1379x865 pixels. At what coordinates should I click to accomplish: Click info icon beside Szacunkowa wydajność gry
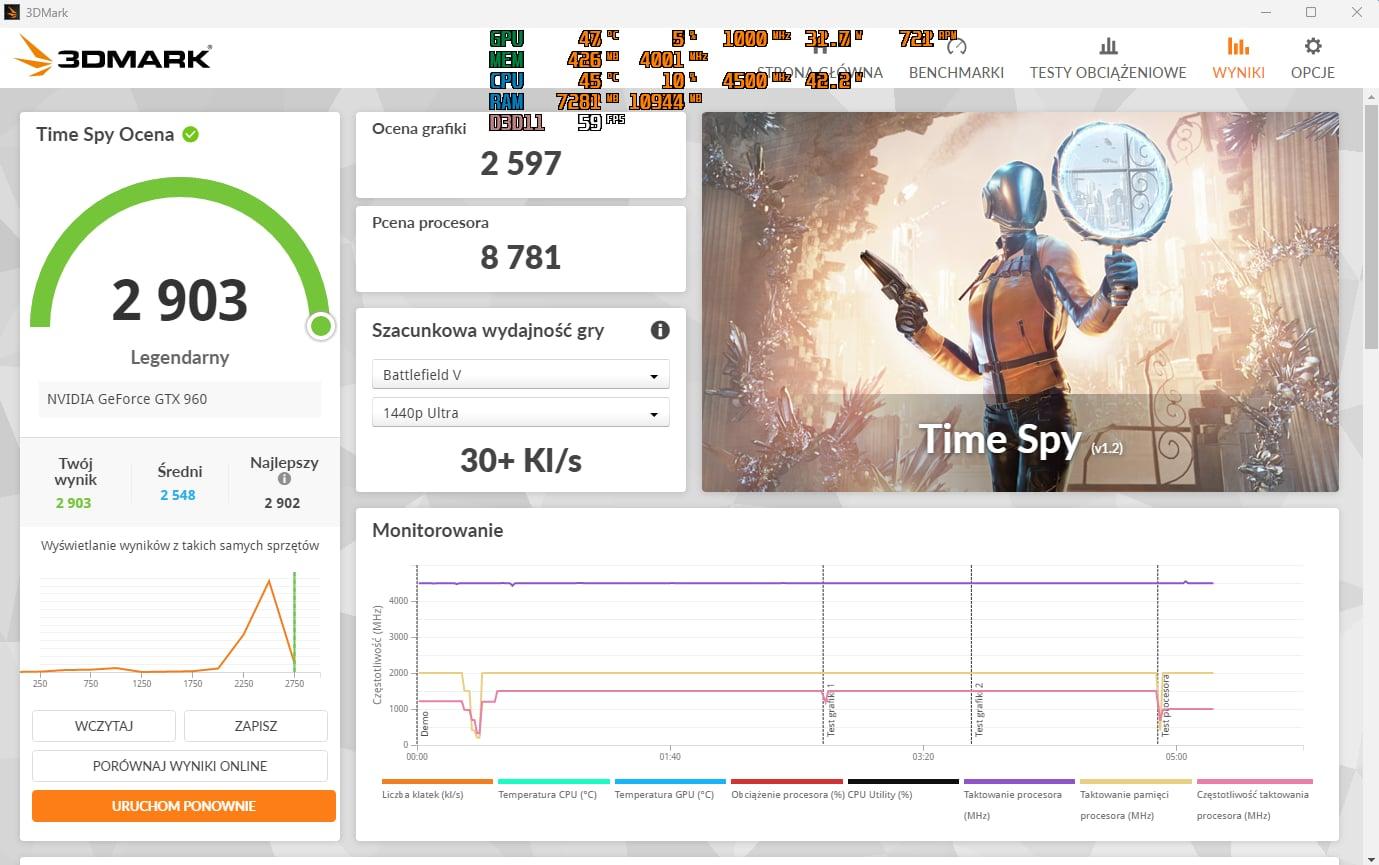pyautogui.click(x=660, y=330)
